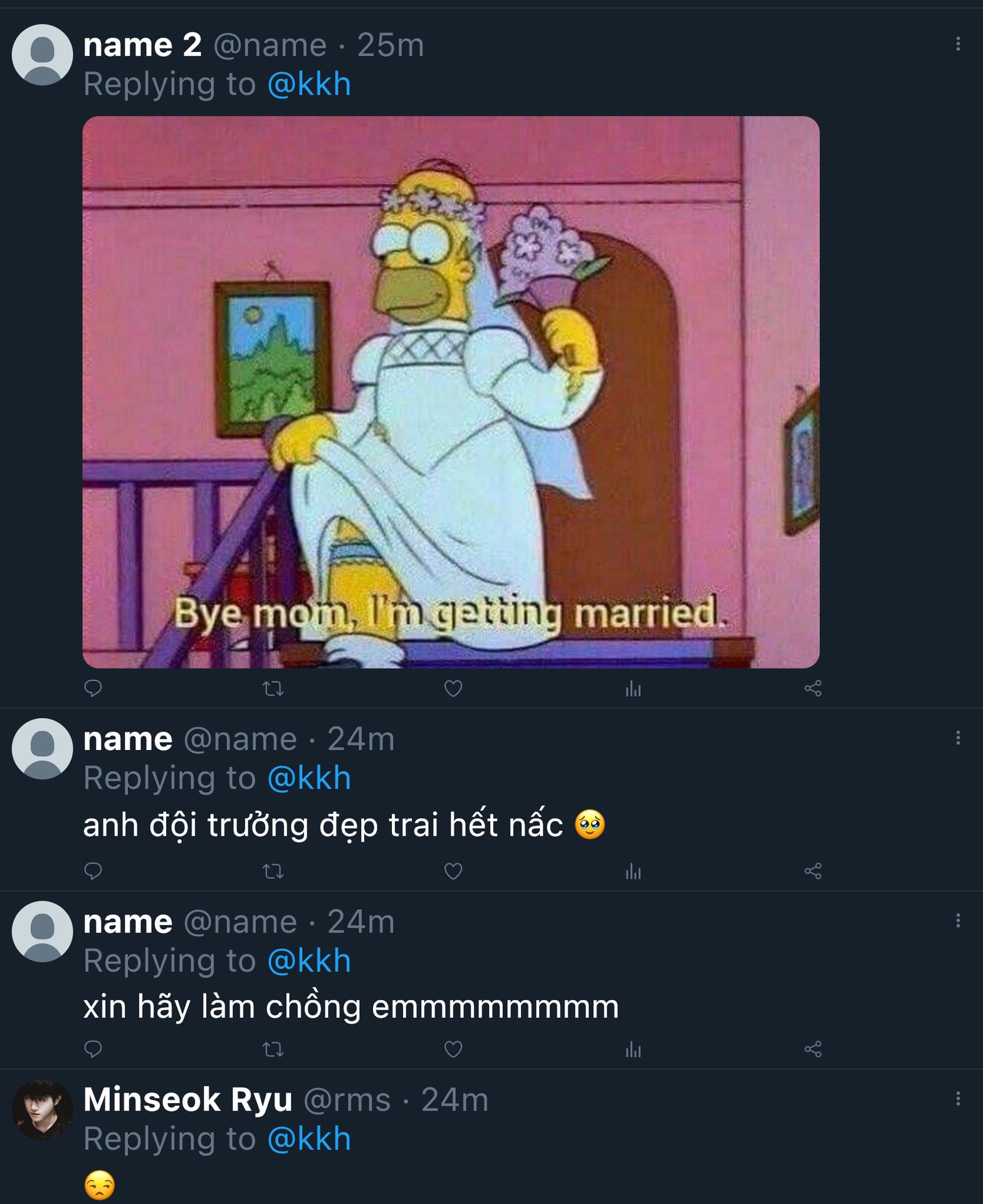
Task: Share the 'anh đội trưởng' tweet
Action: (x=812, y=871)
